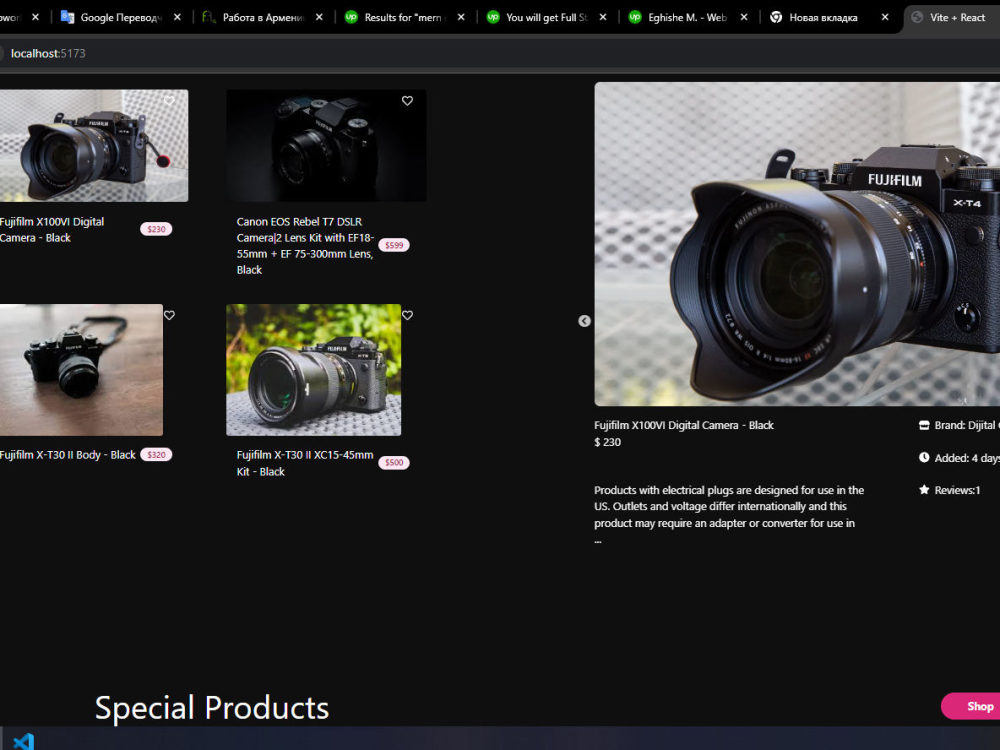The width and height of the screenshot is (1000, 750).
Task: Open the Fujifilm X-T30 II Body - Black title
Action: [68, 455]
